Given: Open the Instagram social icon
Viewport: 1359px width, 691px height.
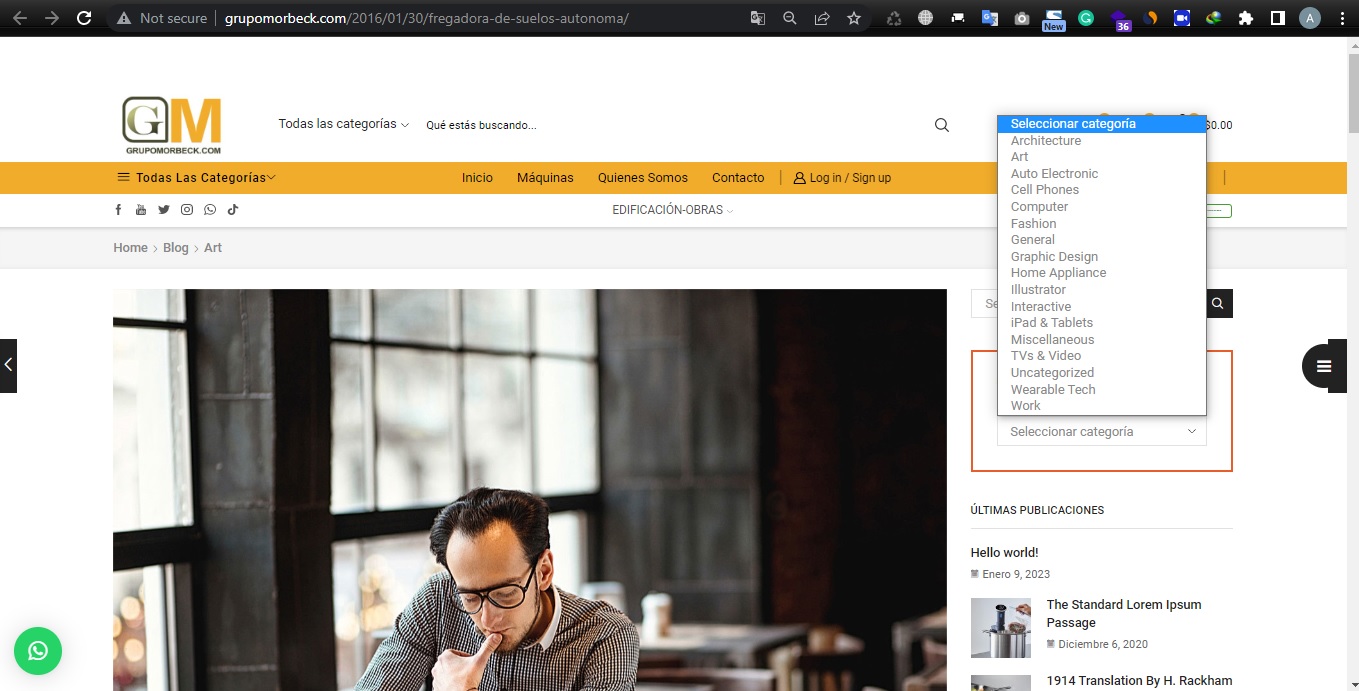Looking at the screenshot, I should [187, 210].
